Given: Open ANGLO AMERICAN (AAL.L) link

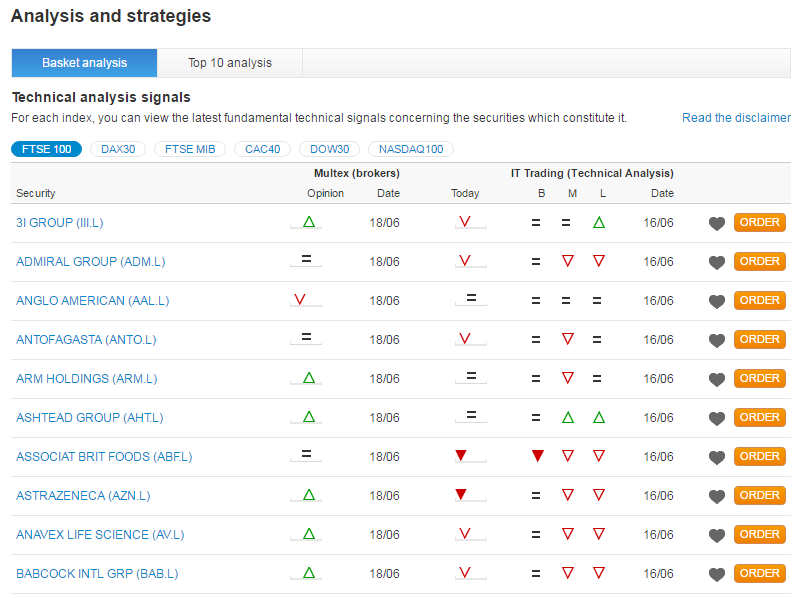Looking at the screenshot, I should [93, 301].
